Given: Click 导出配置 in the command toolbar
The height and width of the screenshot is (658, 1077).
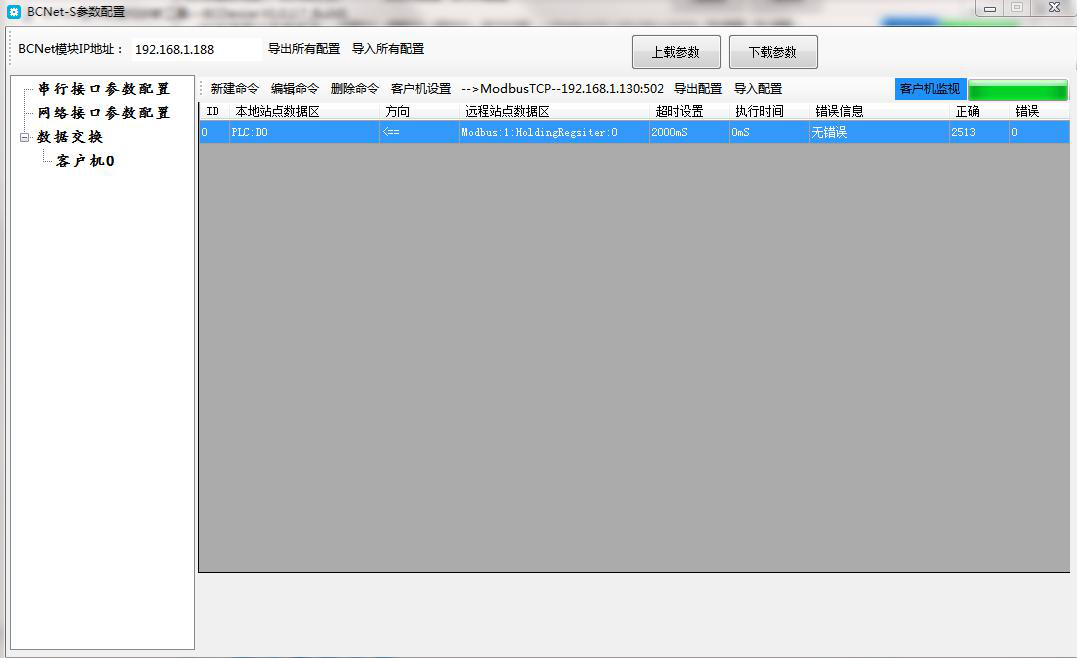Looking at the screenshot, I should 698,89.
